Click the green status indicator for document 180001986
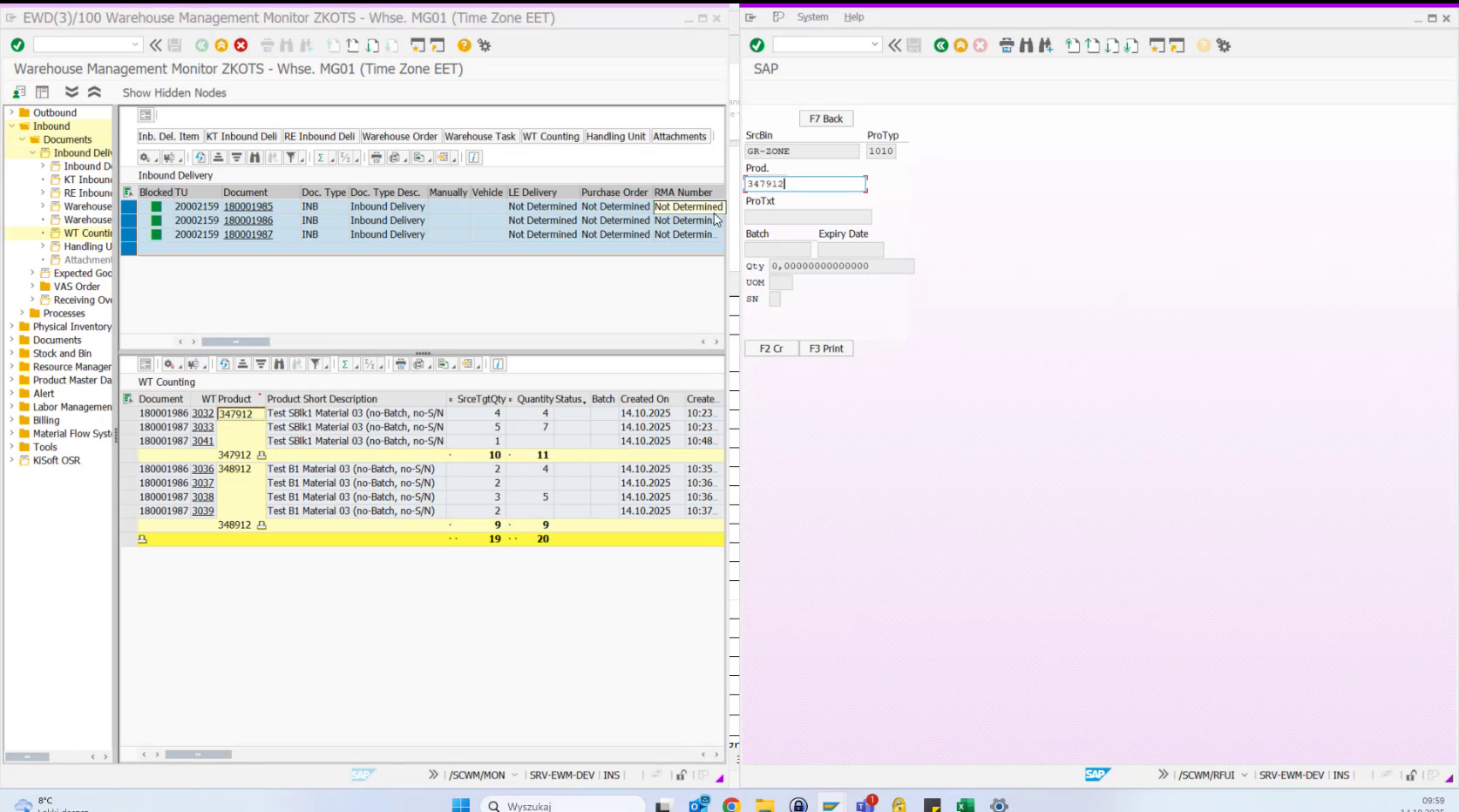 point(158,220)
